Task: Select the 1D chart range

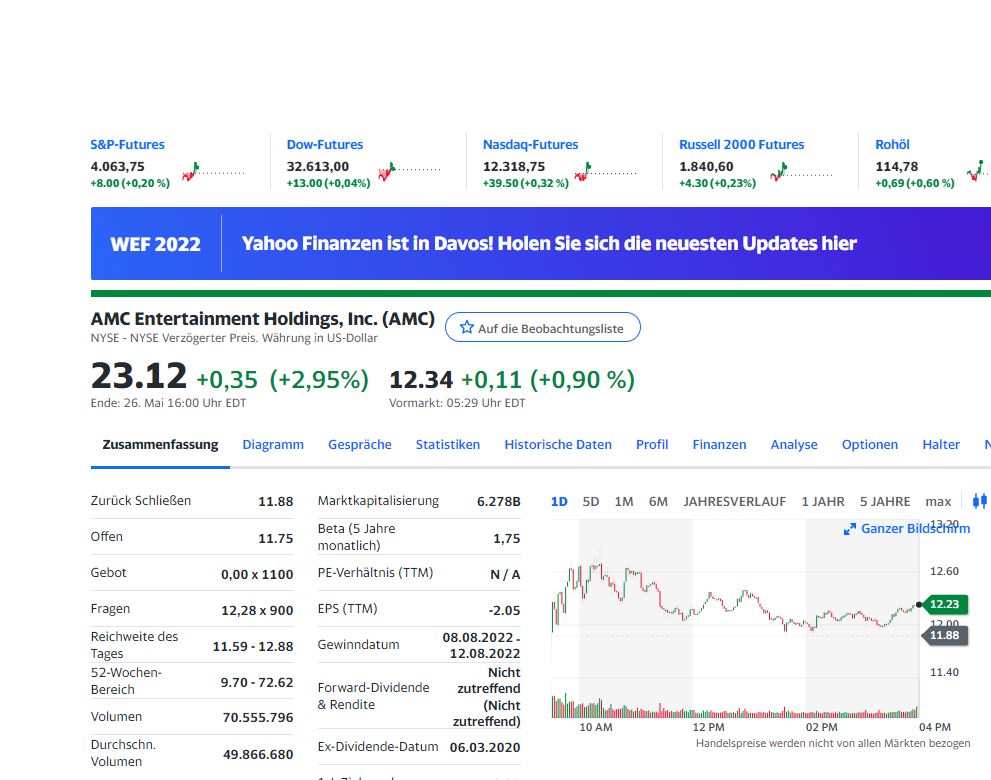Action: tap(559, 501)
